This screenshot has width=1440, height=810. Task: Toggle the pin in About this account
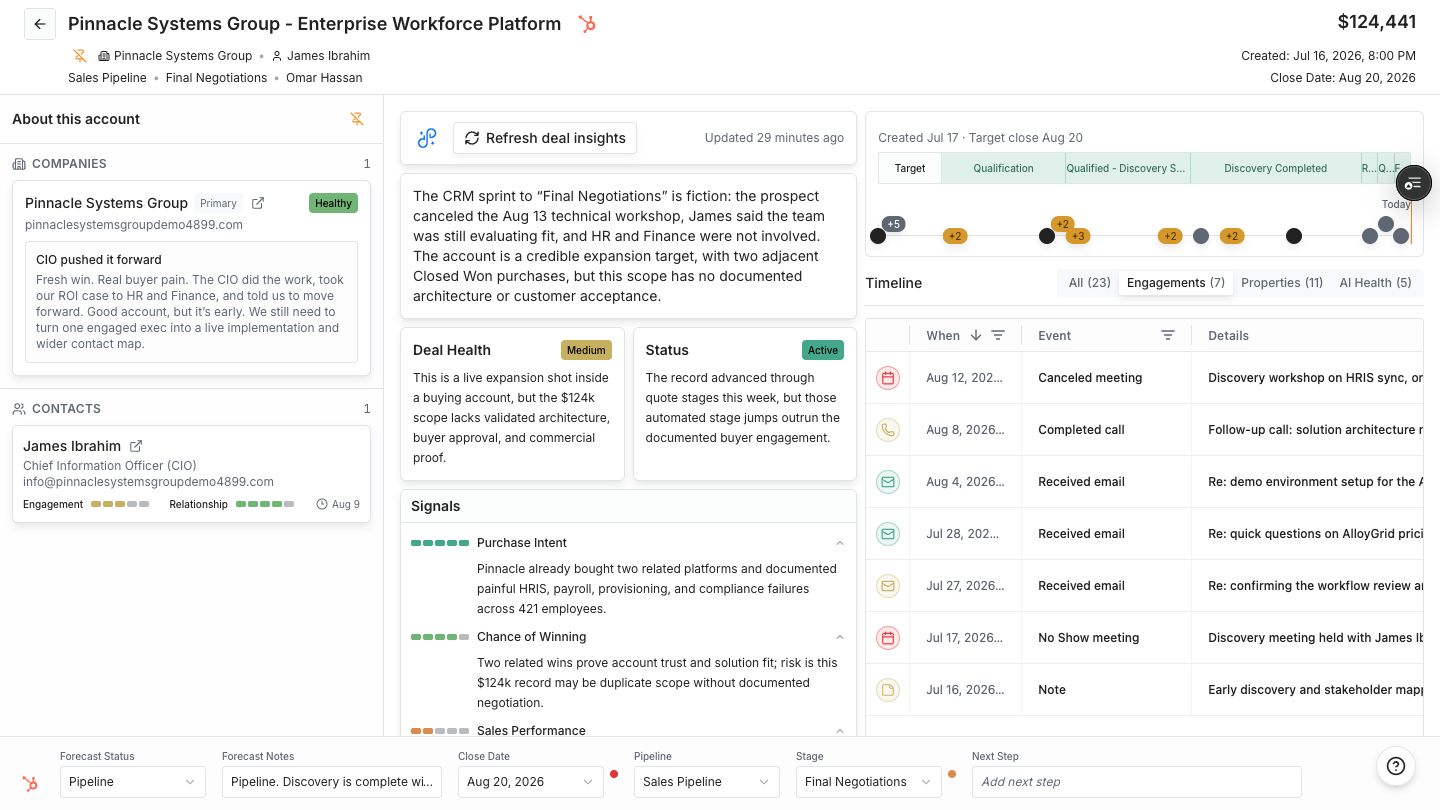point(357,119)
